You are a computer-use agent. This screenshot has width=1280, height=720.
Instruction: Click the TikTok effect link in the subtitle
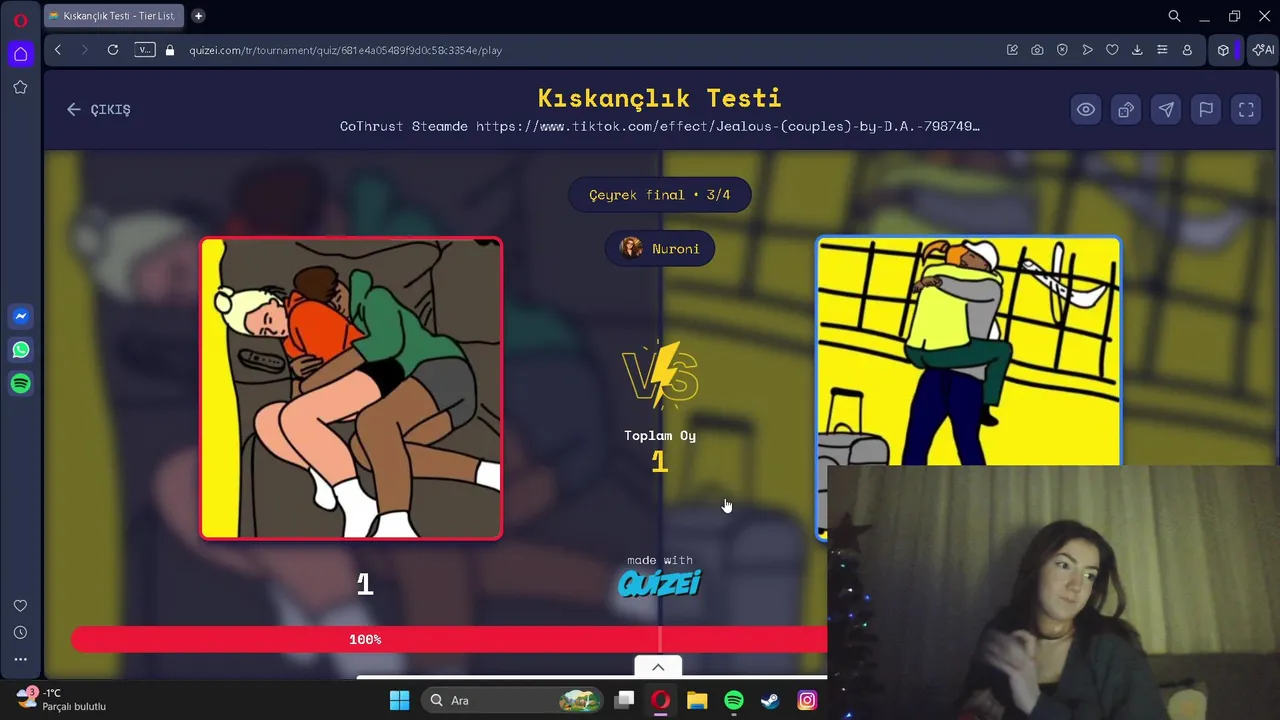(x=728, y=127)
